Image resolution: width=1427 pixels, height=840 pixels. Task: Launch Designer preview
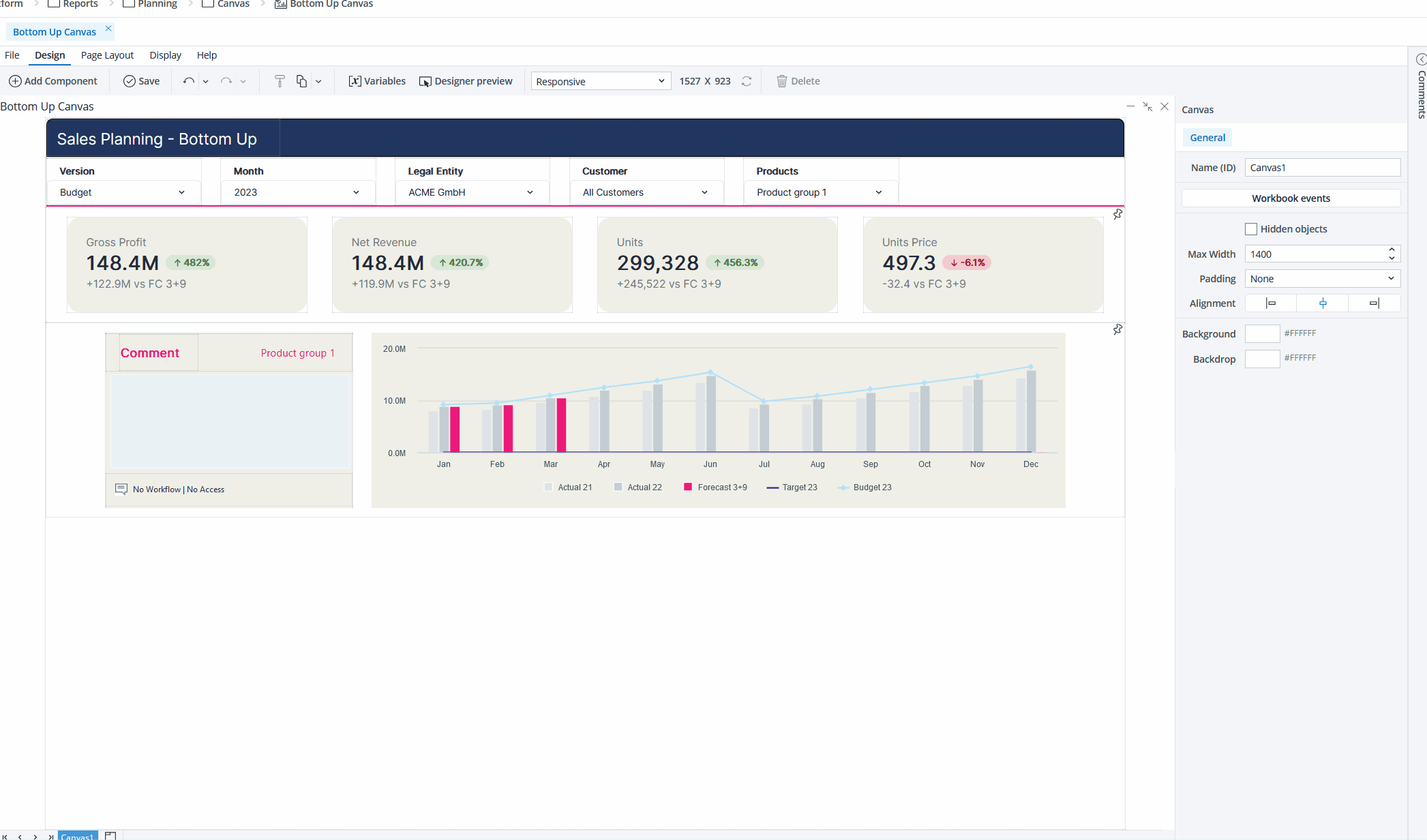point(466,81)
